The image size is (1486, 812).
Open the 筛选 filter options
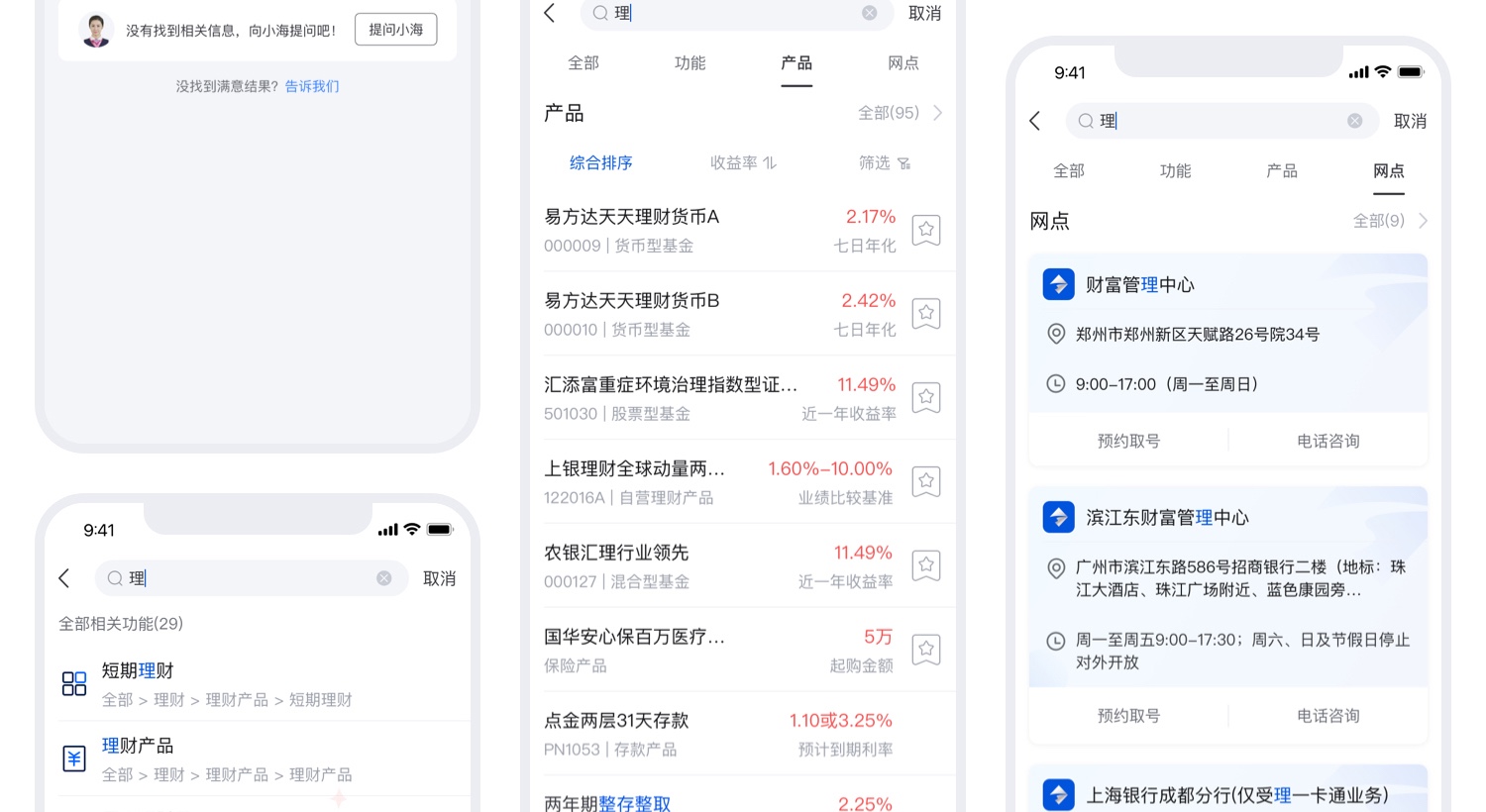point(884,163)
